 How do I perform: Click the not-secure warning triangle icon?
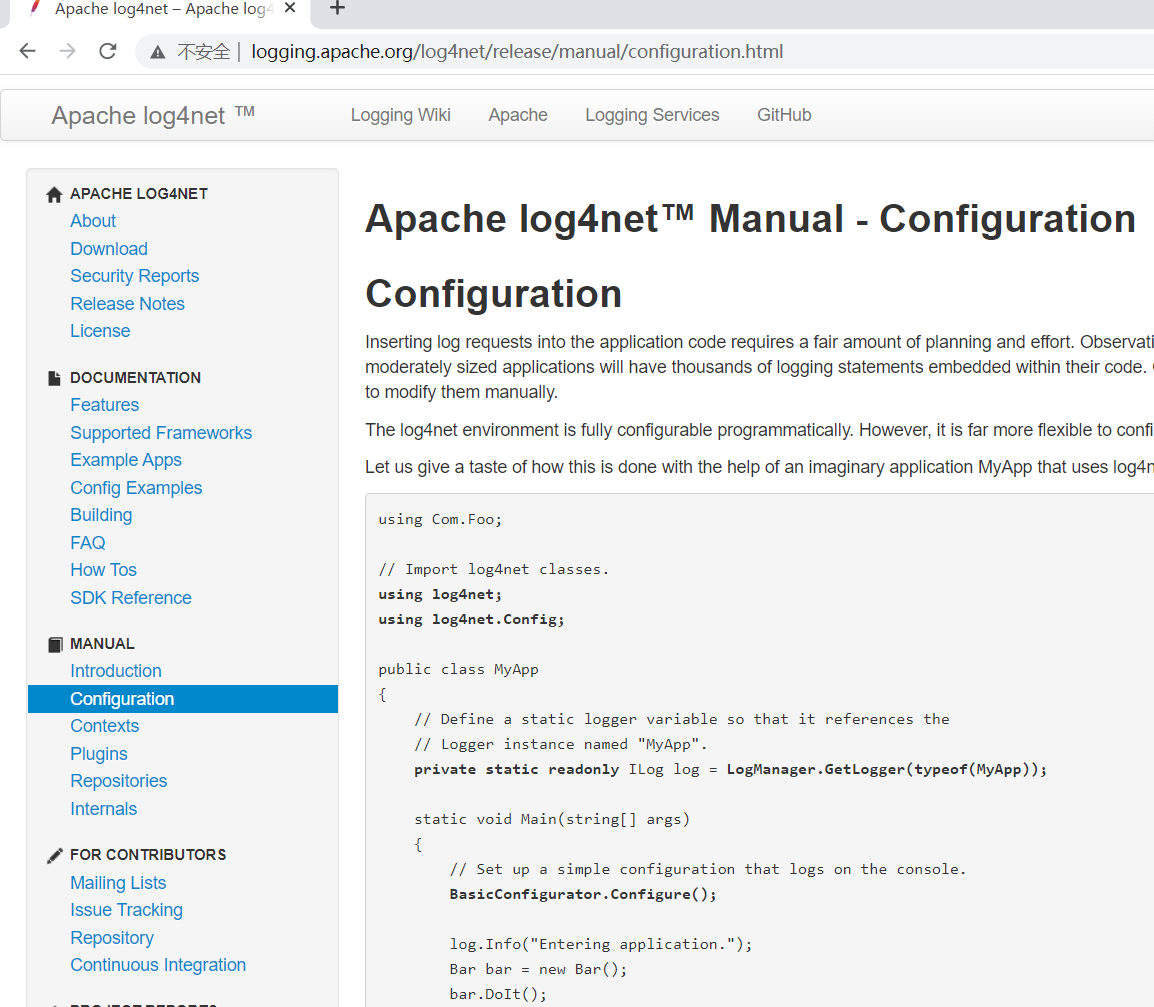click(157, 52)
